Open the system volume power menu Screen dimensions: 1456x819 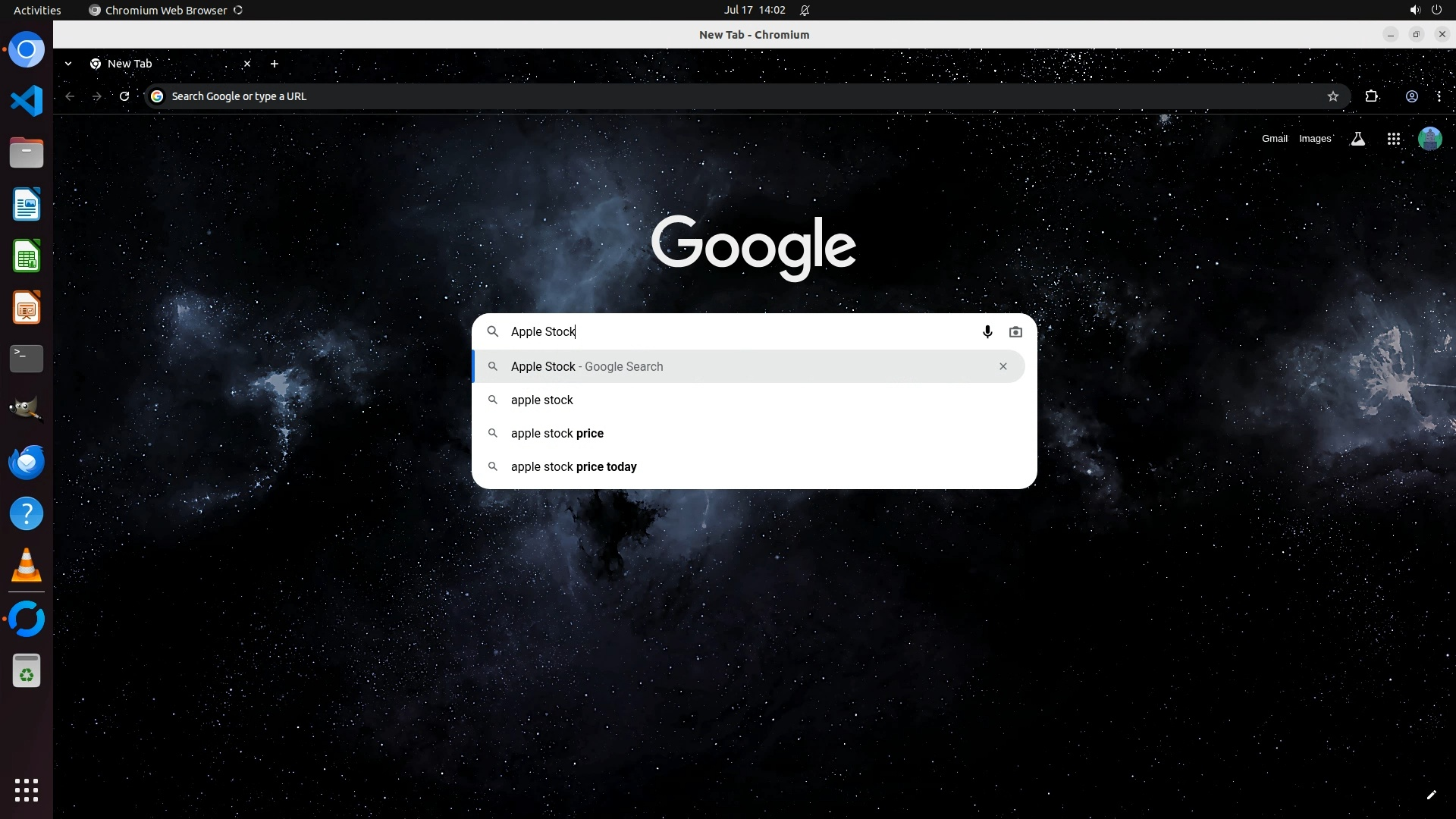(1425, 10)
